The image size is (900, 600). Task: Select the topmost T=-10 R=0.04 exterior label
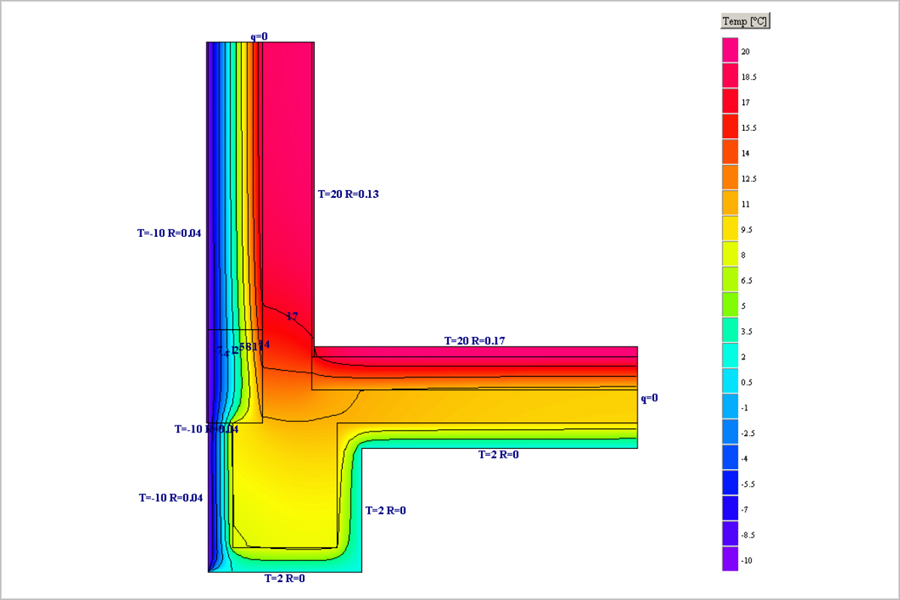[x=169, y=233]
